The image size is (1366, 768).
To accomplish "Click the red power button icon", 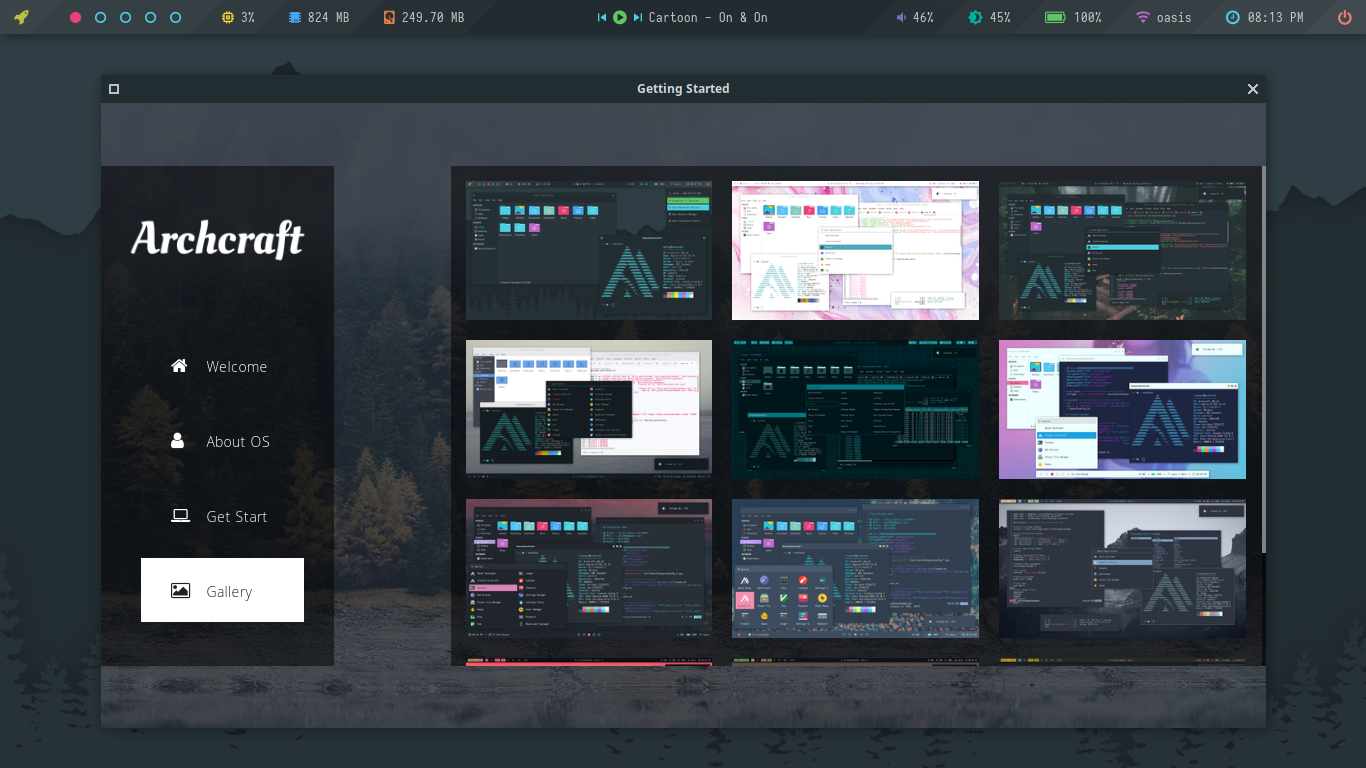I will pyautogui.click(x=1345, y=18).
